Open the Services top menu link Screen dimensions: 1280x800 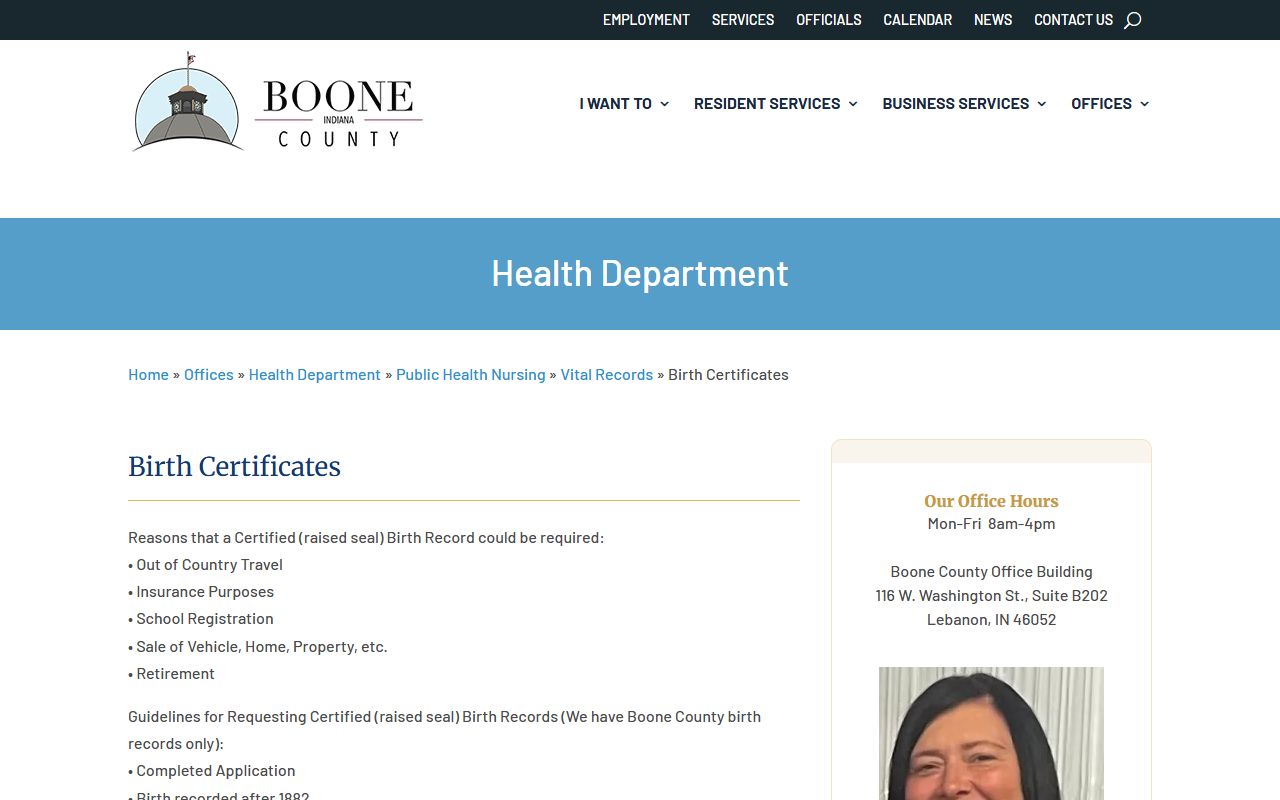point(743,20)
